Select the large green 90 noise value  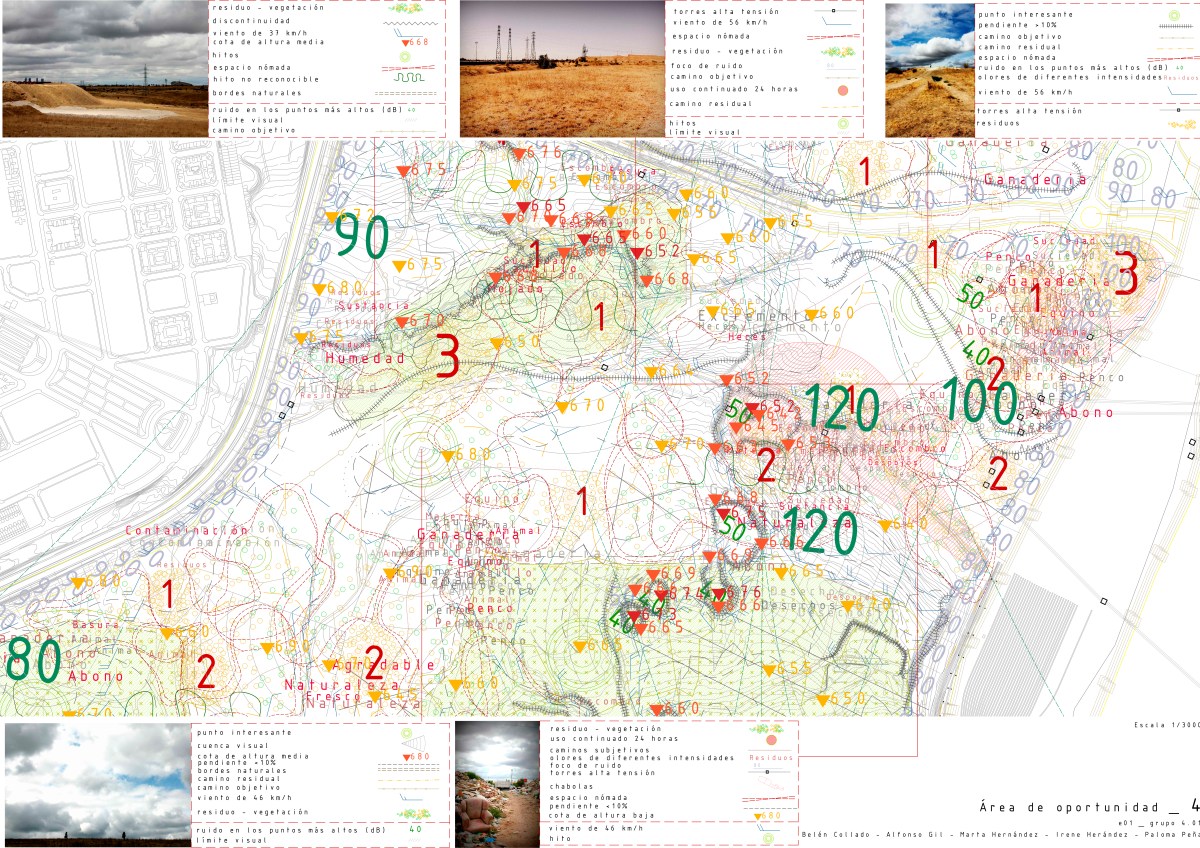(361, 237)
